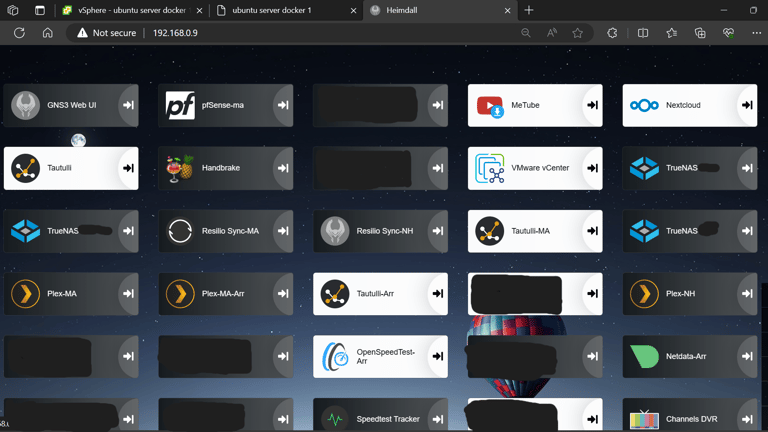Add this page to favorites star

(x=577, y=33)
